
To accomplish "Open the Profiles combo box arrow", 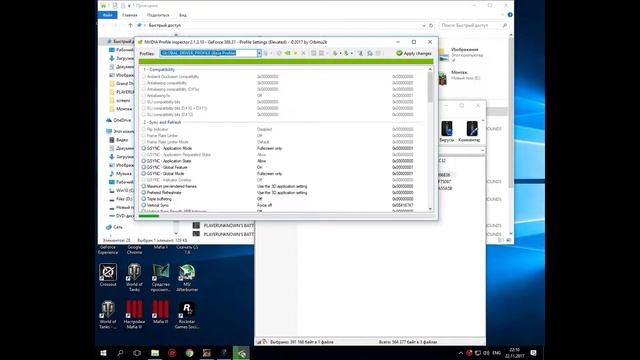I will click(259, 53).
